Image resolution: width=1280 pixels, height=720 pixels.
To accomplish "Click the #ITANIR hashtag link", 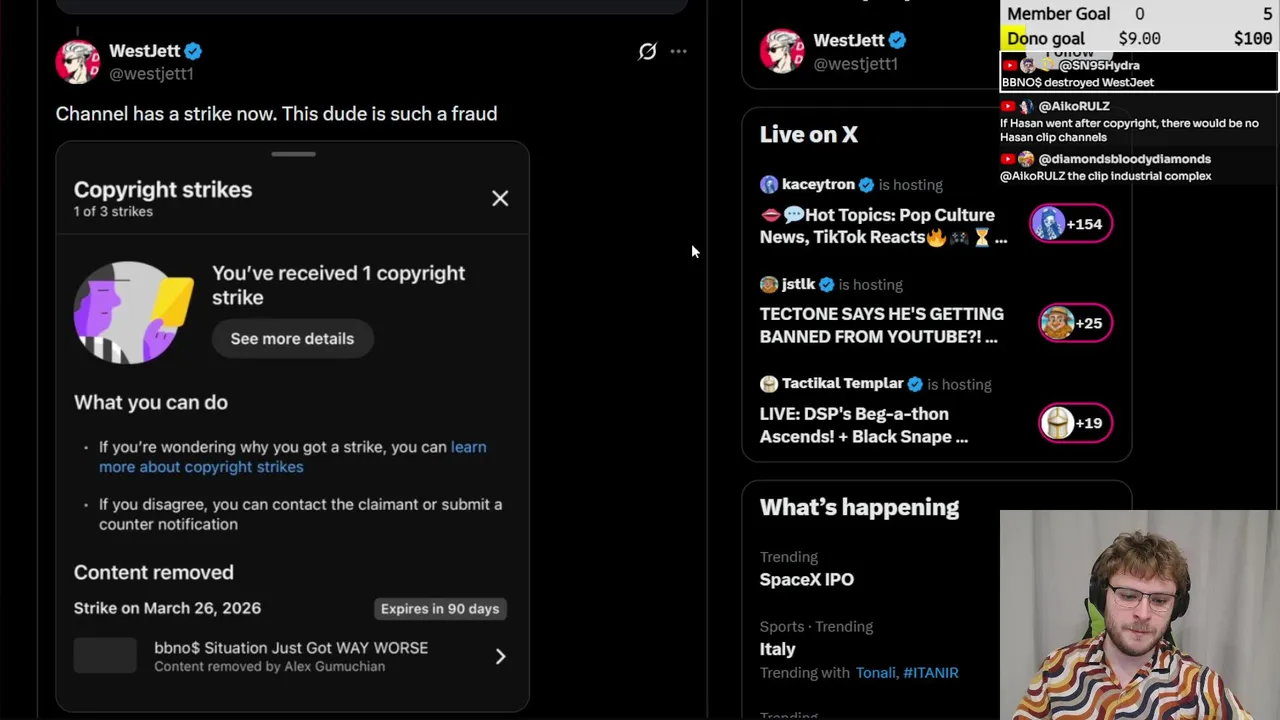I will (930, 673).
